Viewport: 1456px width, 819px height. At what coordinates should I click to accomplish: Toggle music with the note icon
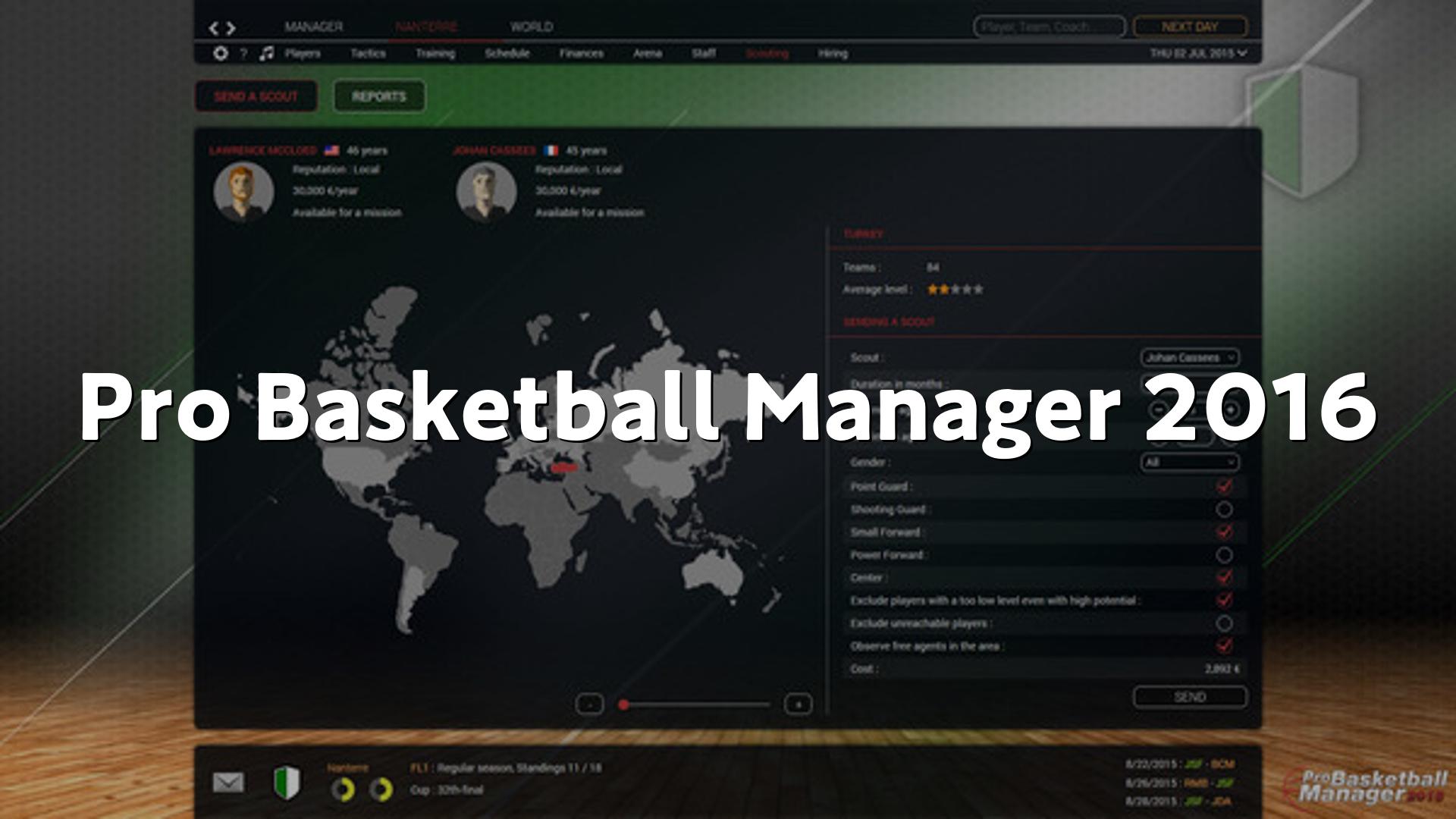tap(266, 53)
